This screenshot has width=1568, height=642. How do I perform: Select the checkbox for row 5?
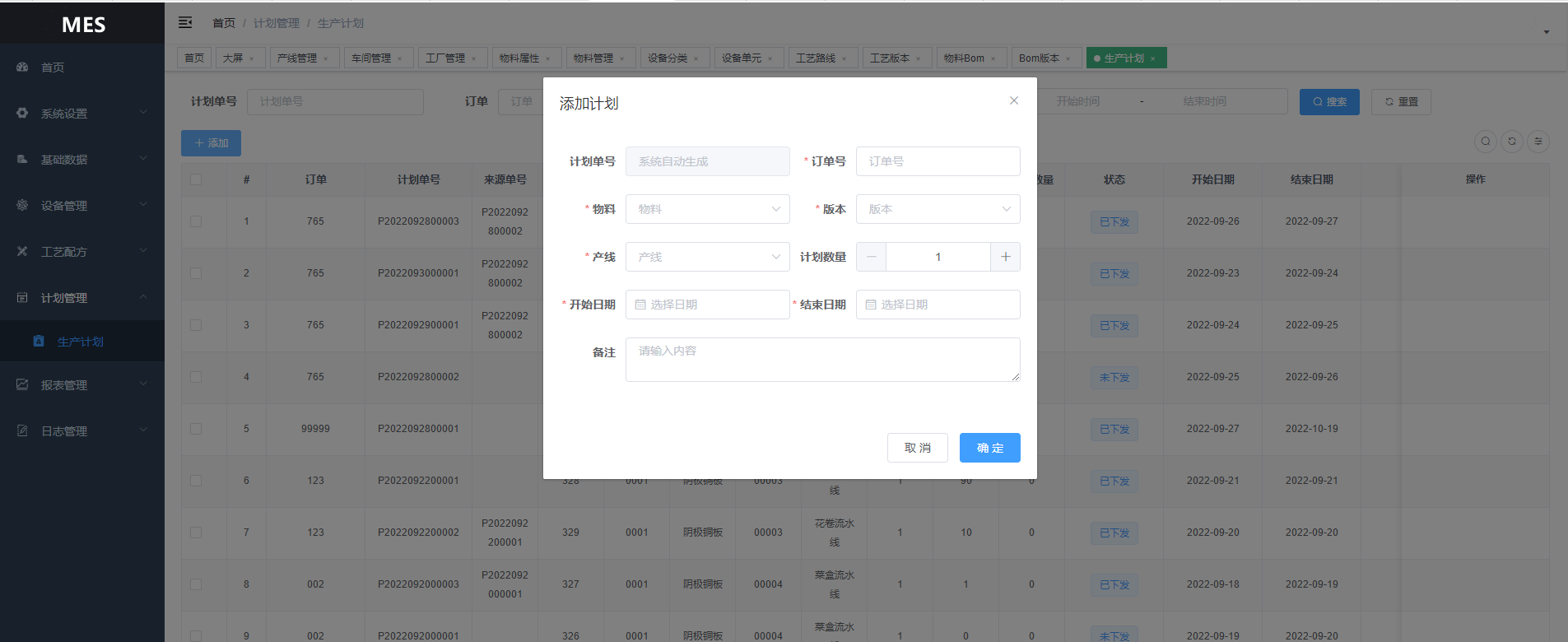196,429
